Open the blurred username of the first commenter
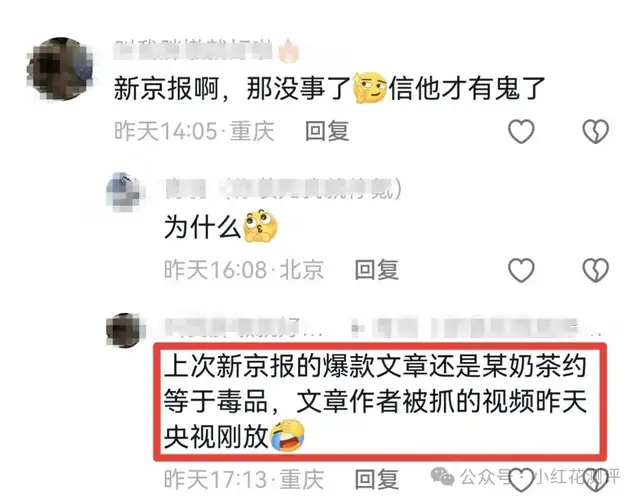This screenshot has width=640, height=502. click(194, 51)
